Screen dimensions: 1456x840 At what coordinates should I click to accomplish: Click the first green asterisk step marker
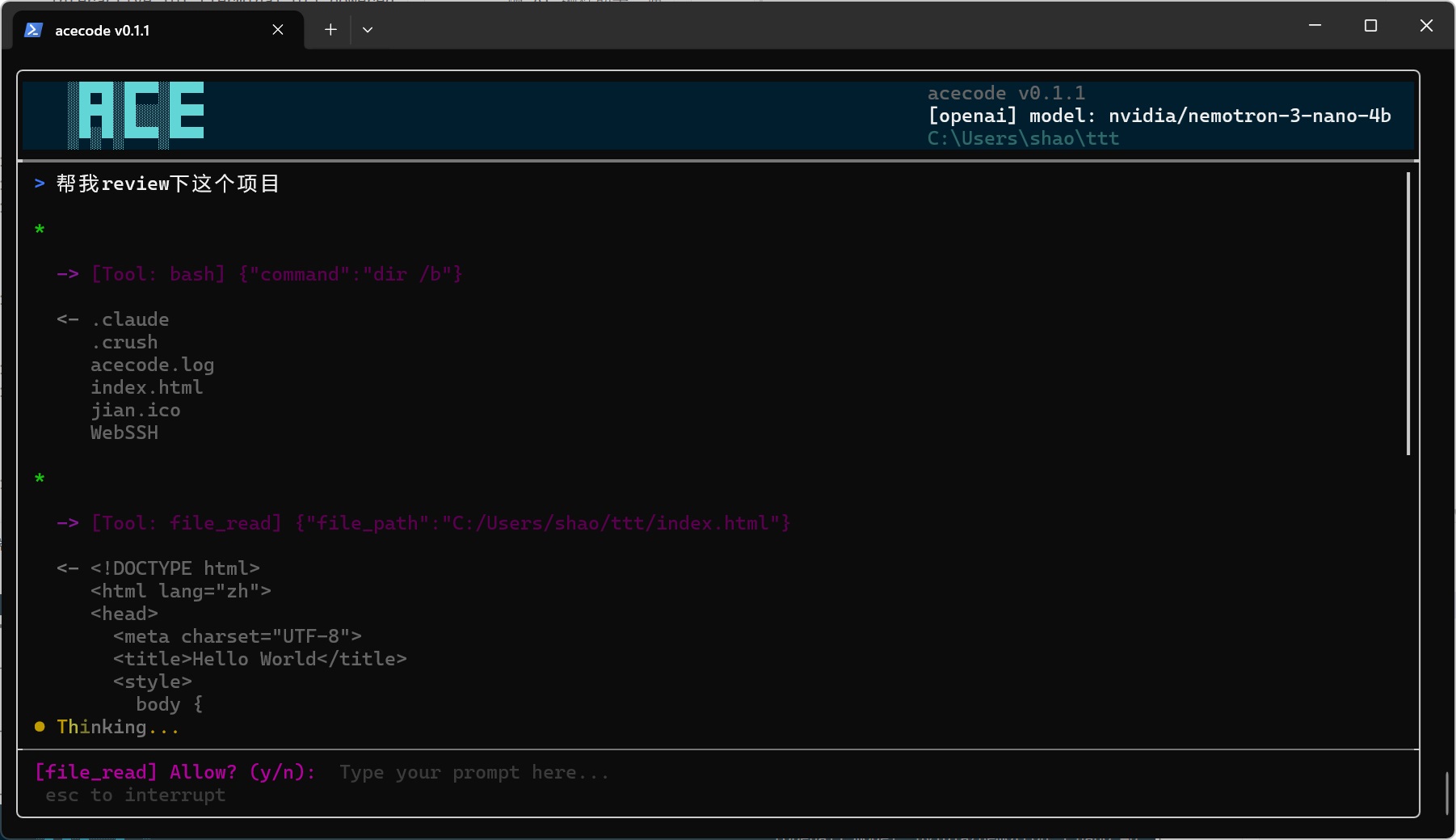tap(39, 230)
